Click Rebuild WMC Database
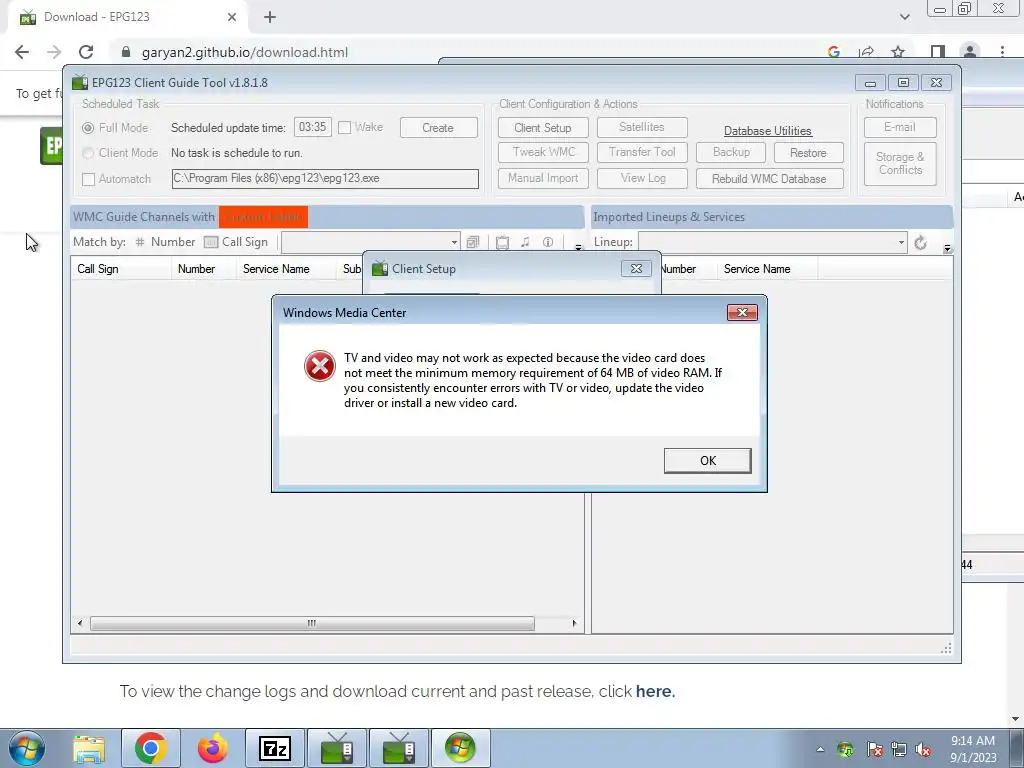 click(769, 178)
